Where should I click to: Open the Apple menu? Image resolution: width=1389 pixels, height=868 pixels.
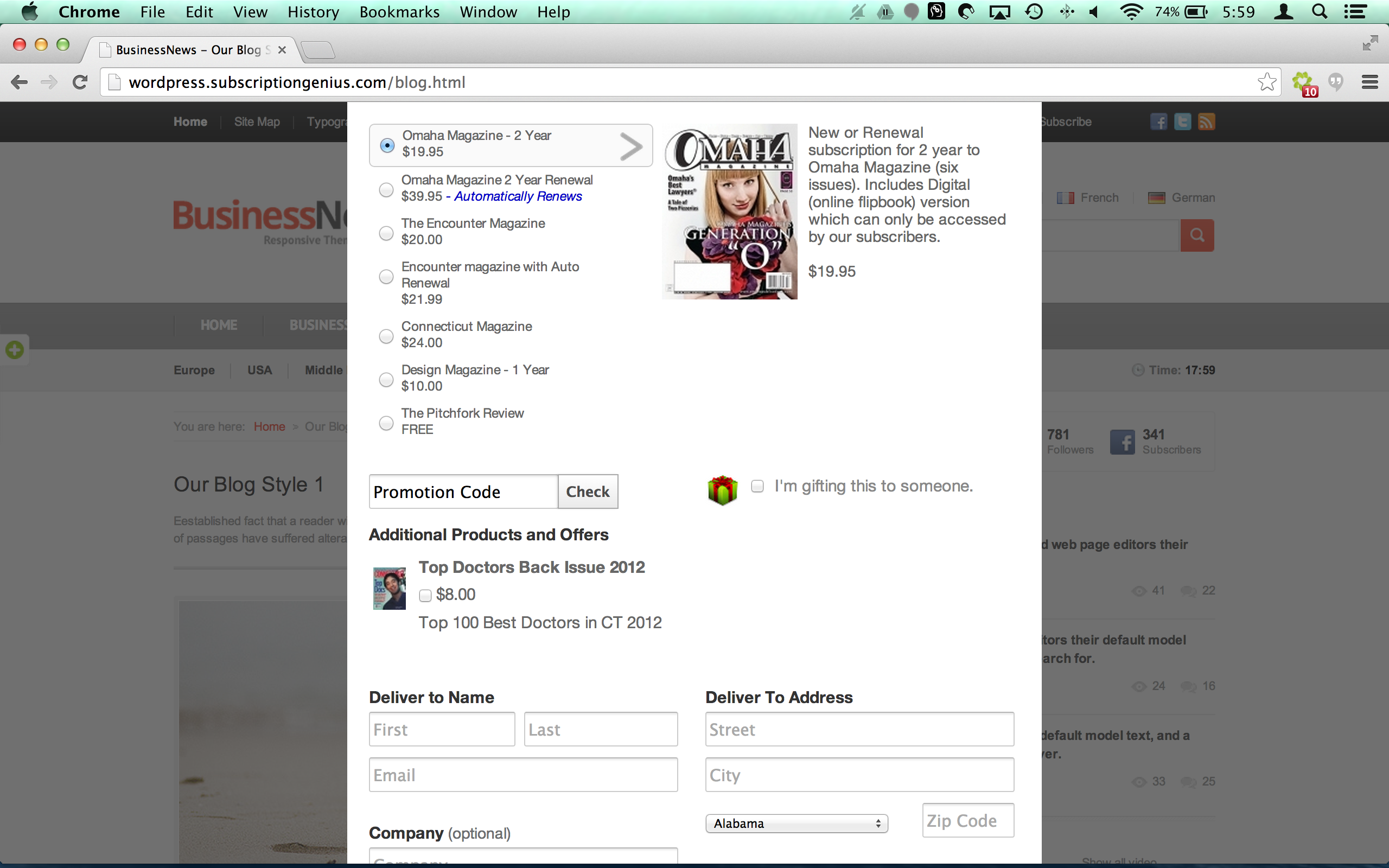30,11
